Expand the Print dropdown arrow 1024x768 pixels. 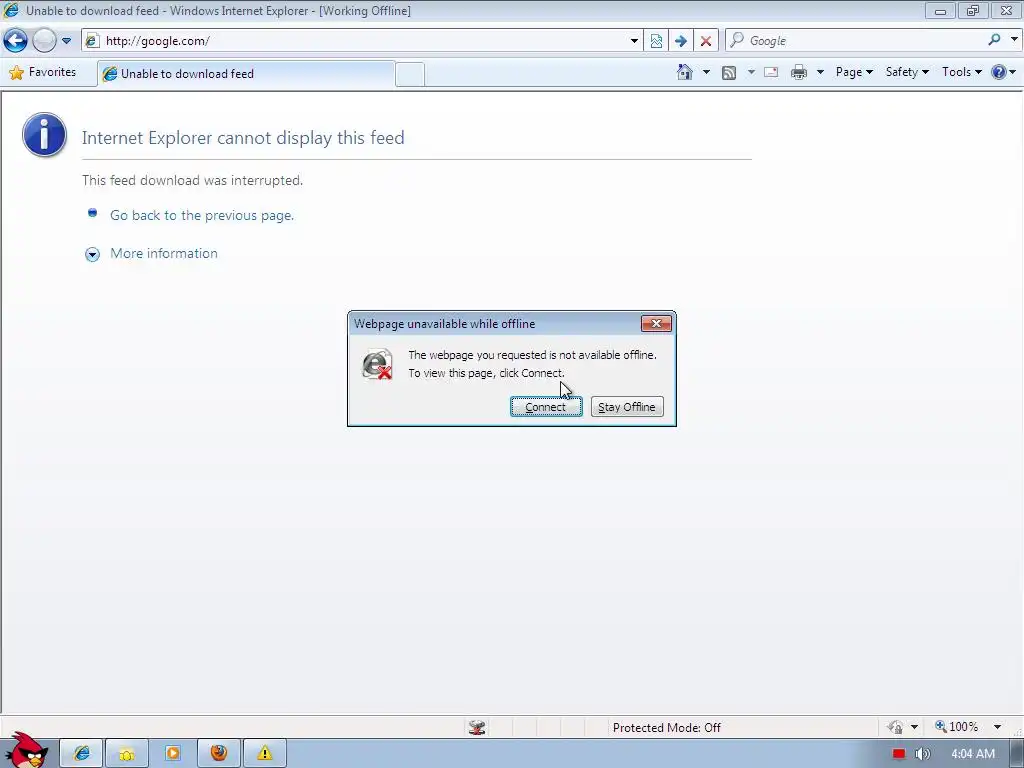820,72
